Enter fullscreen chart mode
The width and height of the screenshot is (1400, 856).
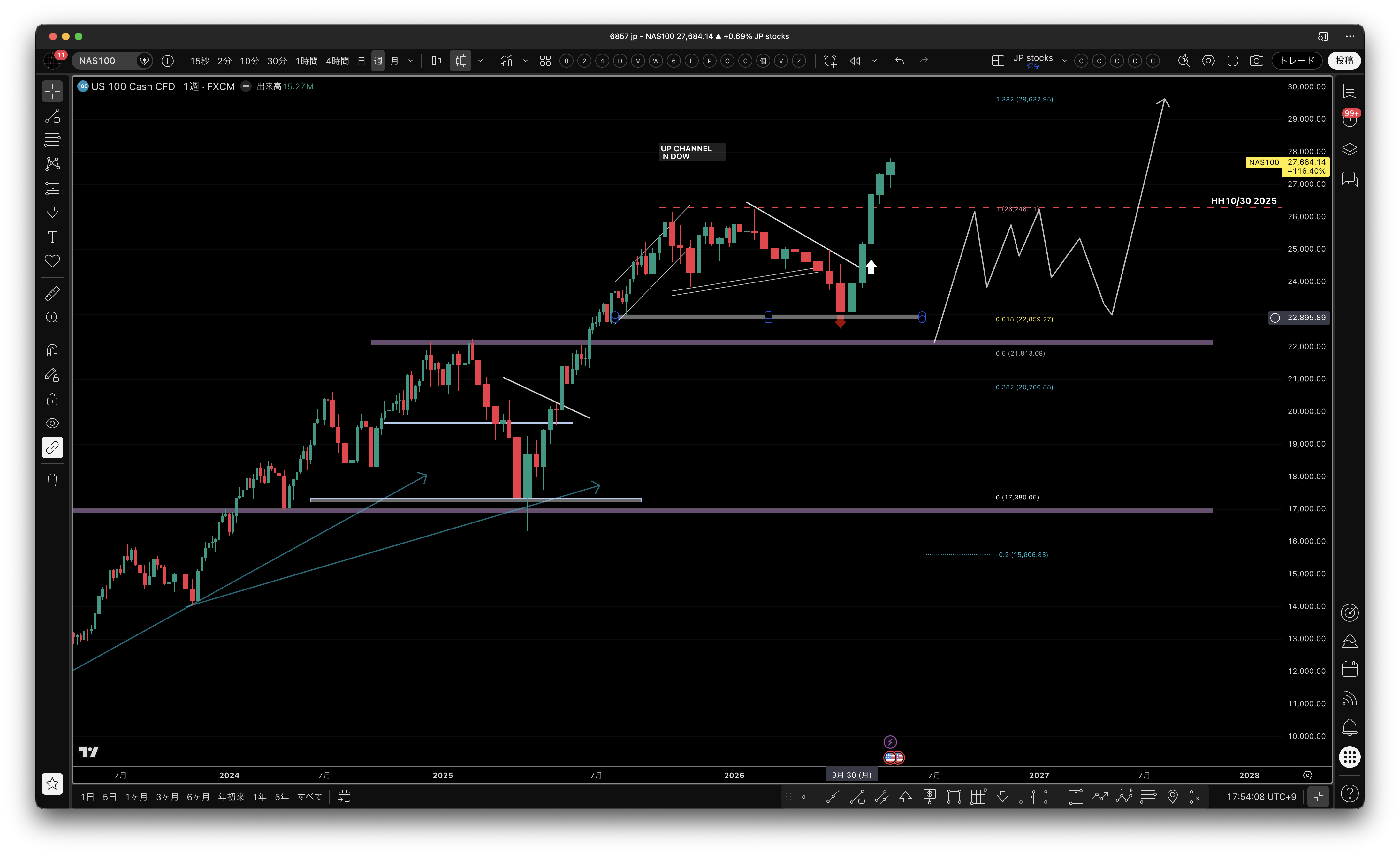(1232, 61)
